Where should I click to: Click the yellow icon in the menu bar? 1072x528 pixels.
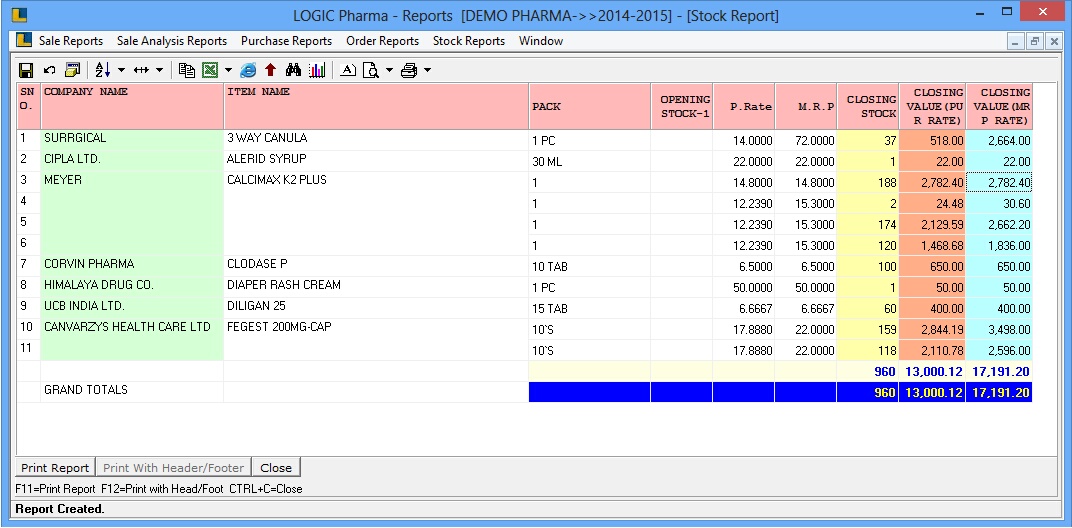(x=24, y=40)
